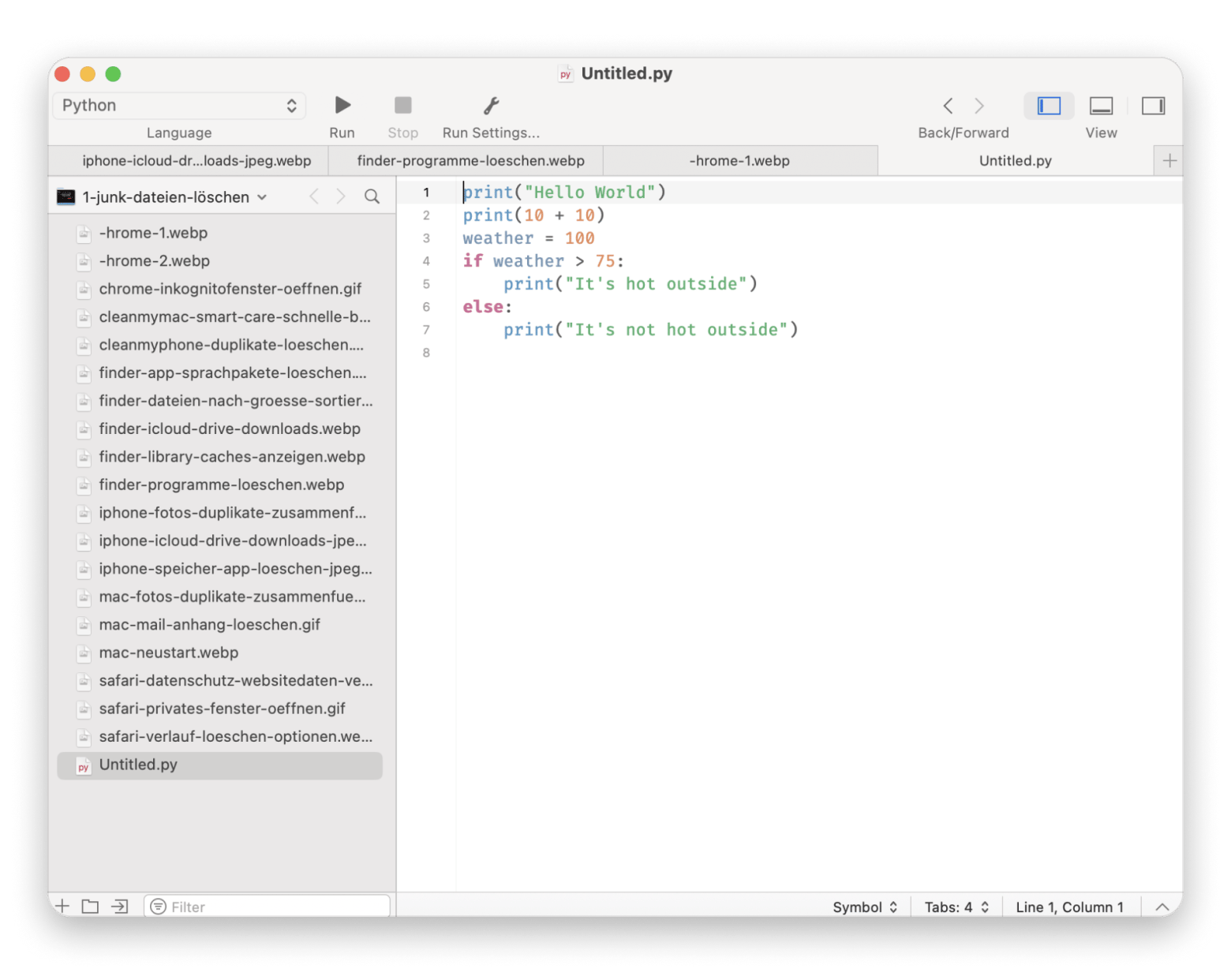Screen dimensions: 1231x980
Task: Select safari-verlauf-loeschen-optionen file
Action: (220, 737)
